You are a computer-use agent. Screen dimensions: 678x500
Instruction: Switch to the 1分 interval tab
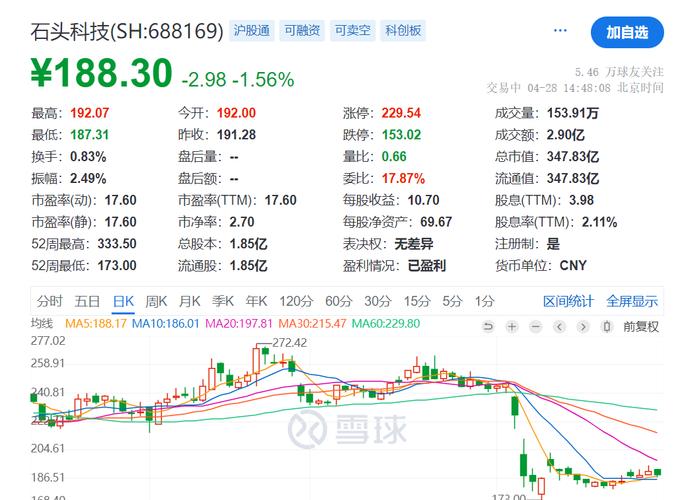point(484,301)
